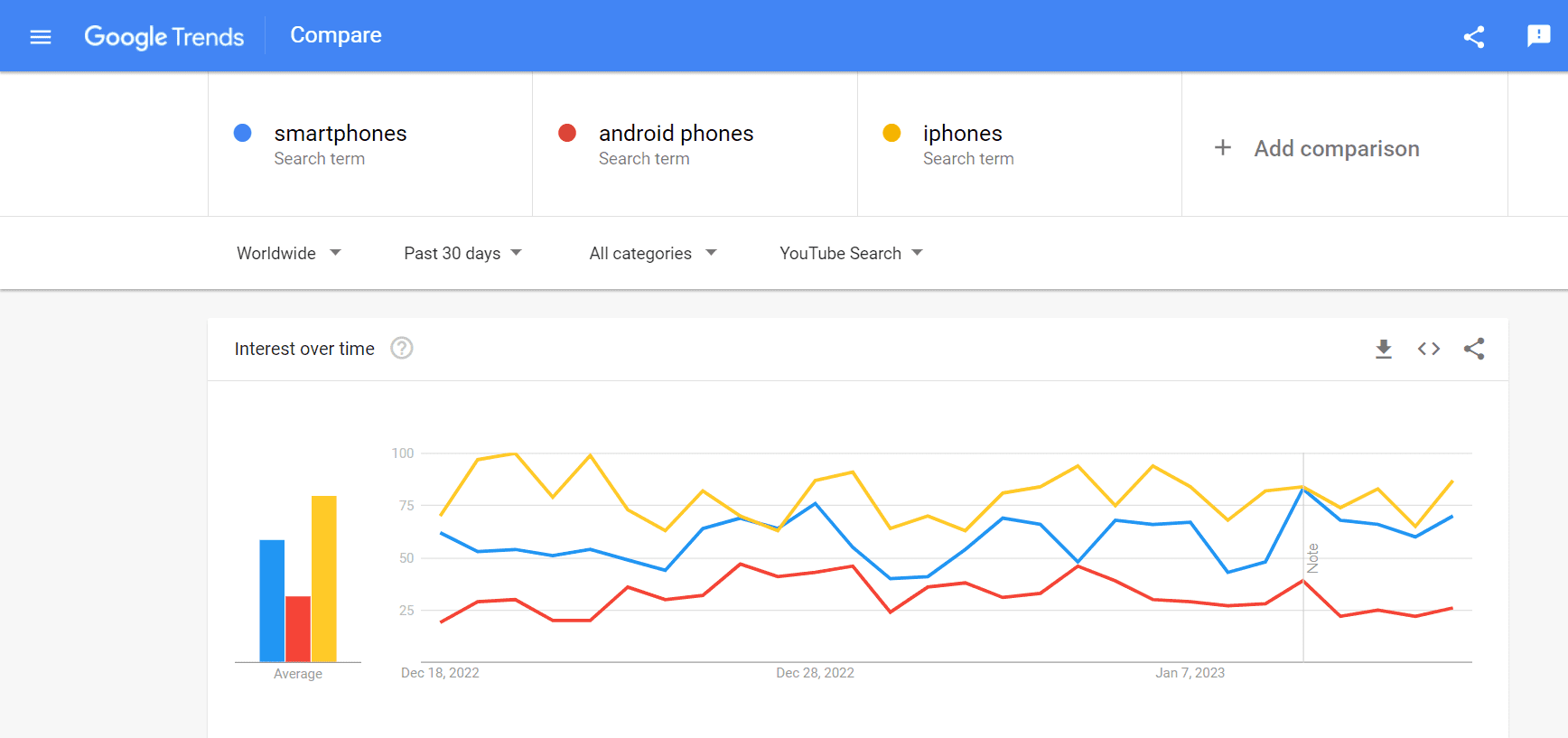Expand the All categories dropdown
The image size is (1568, 738).
tap(652, 253)
